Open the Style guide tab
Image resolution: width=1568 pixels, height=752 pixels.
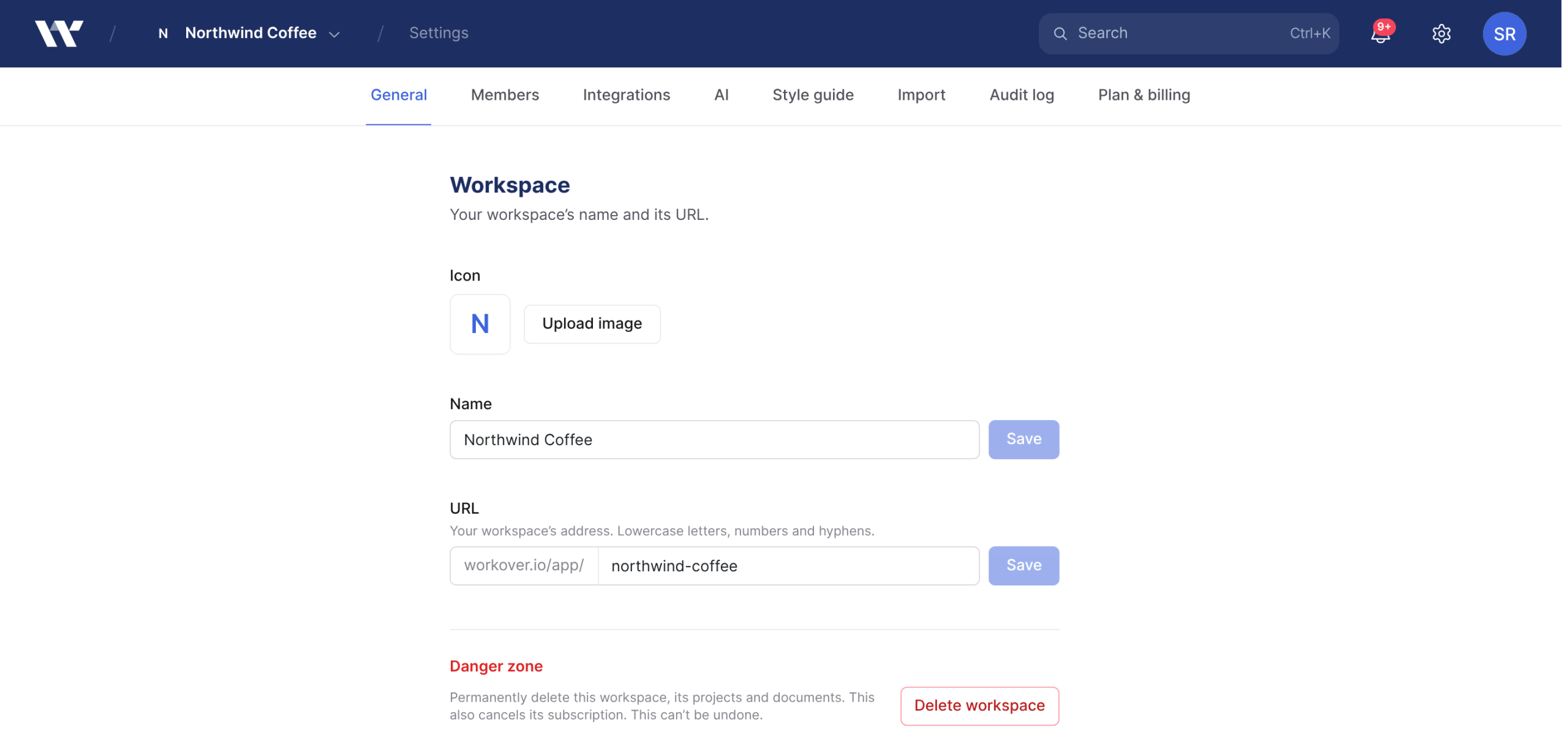[x=813, y=95]
